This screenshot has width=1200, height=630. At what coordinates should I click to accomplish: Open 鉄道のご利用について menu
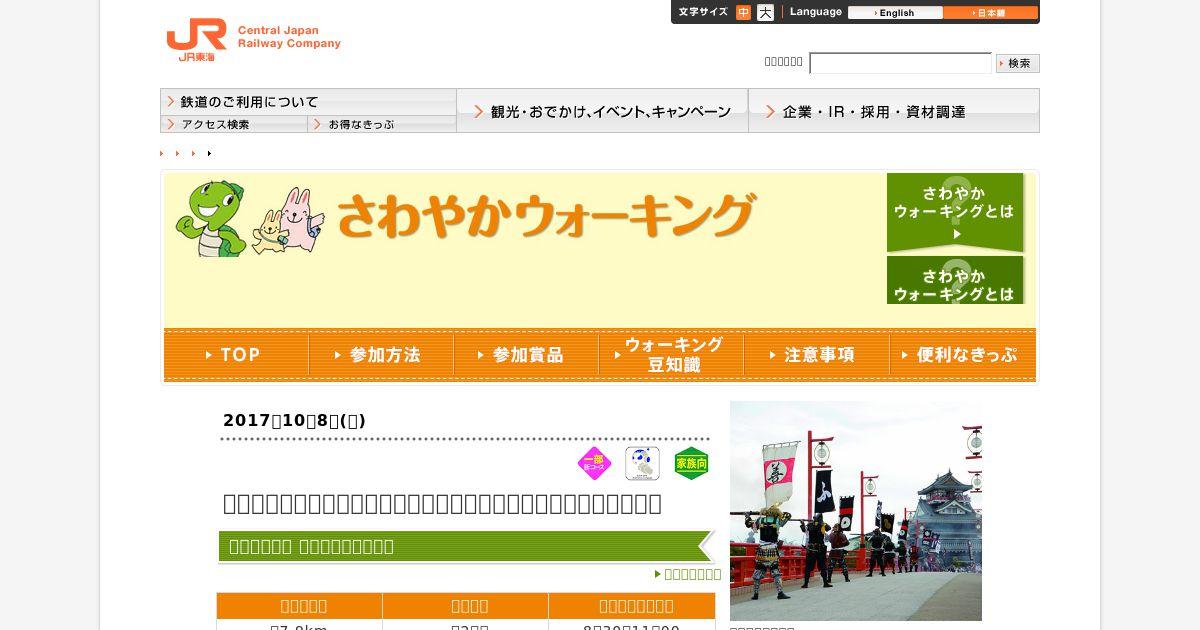point(308,102)
